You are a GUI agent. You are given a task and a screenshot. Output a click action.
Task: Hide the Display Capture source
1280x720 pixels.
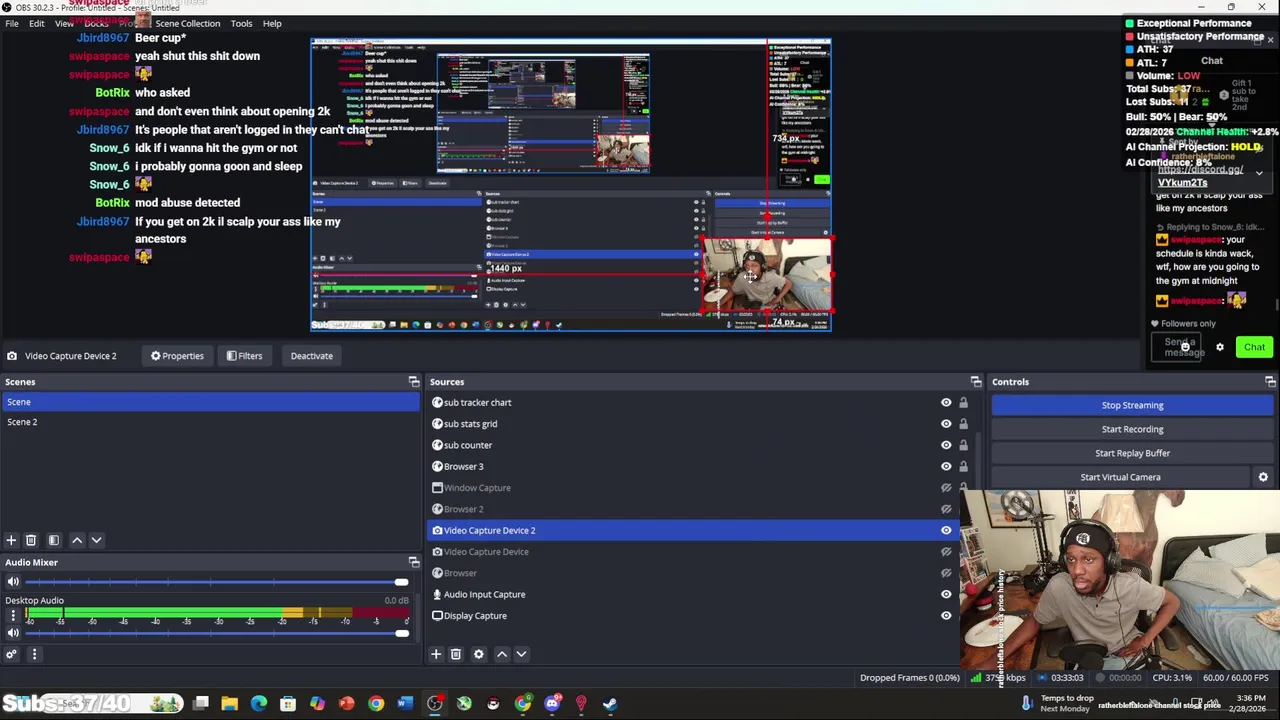[946, 616]
